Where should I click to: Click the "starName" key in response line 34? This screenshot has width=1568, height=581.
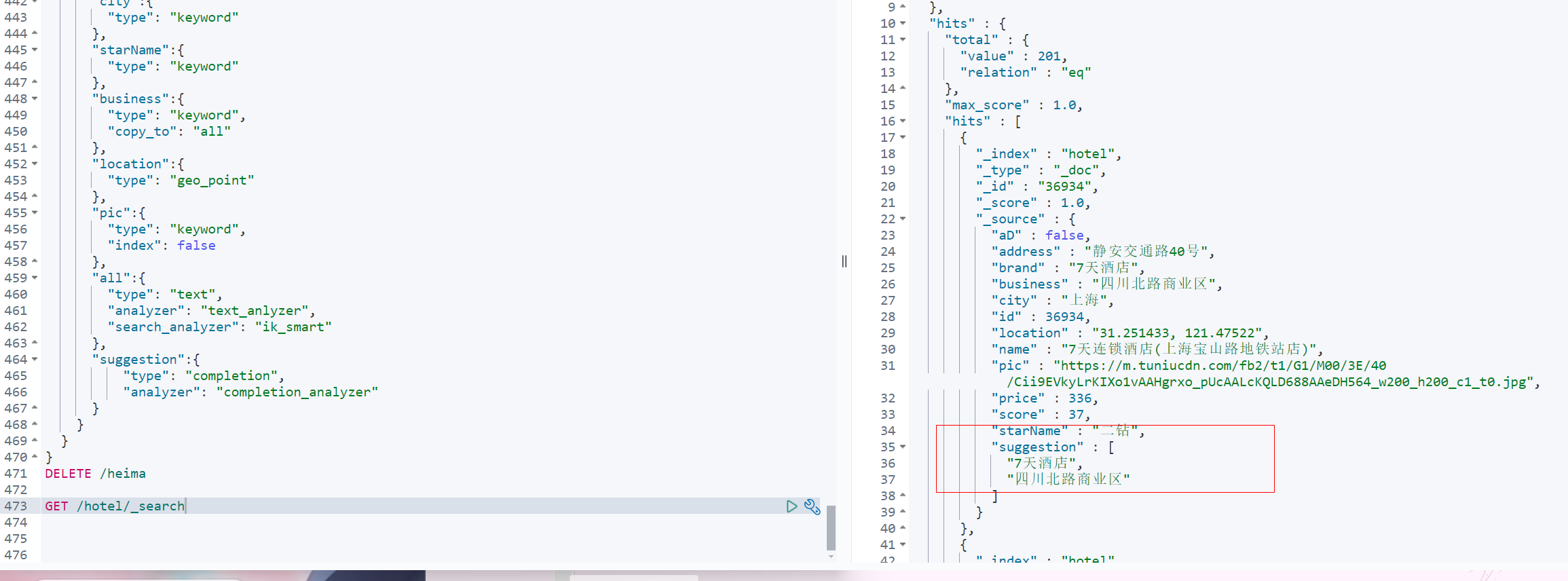tap(1030, 431)
